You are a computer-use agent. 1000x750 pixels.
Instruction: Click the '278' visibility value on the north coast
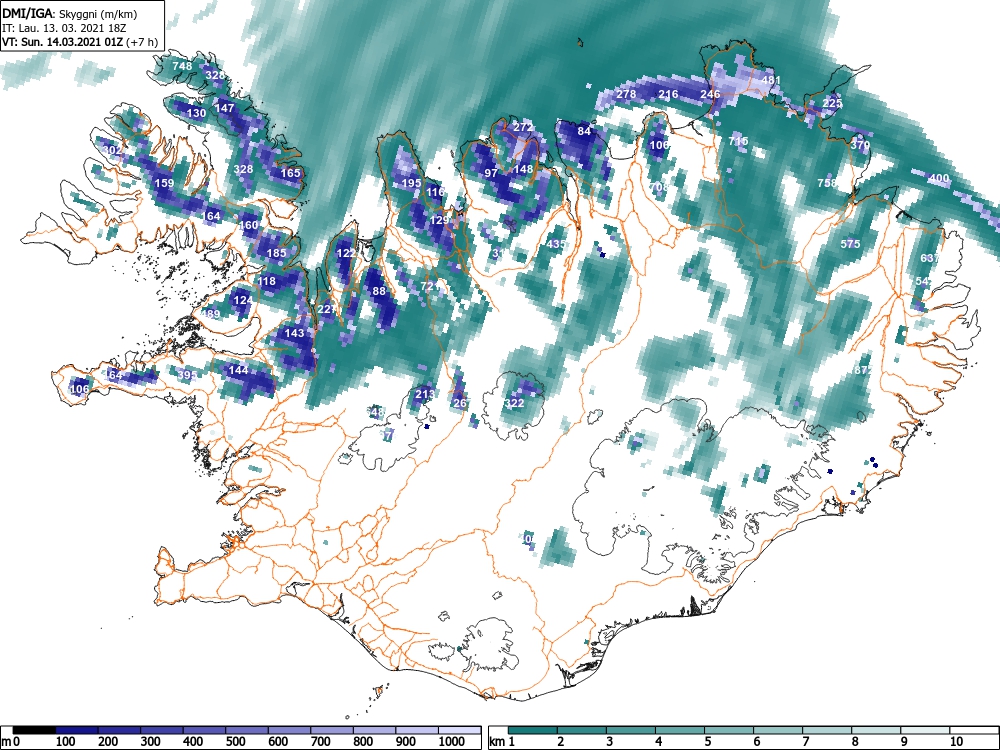[626, 94]
